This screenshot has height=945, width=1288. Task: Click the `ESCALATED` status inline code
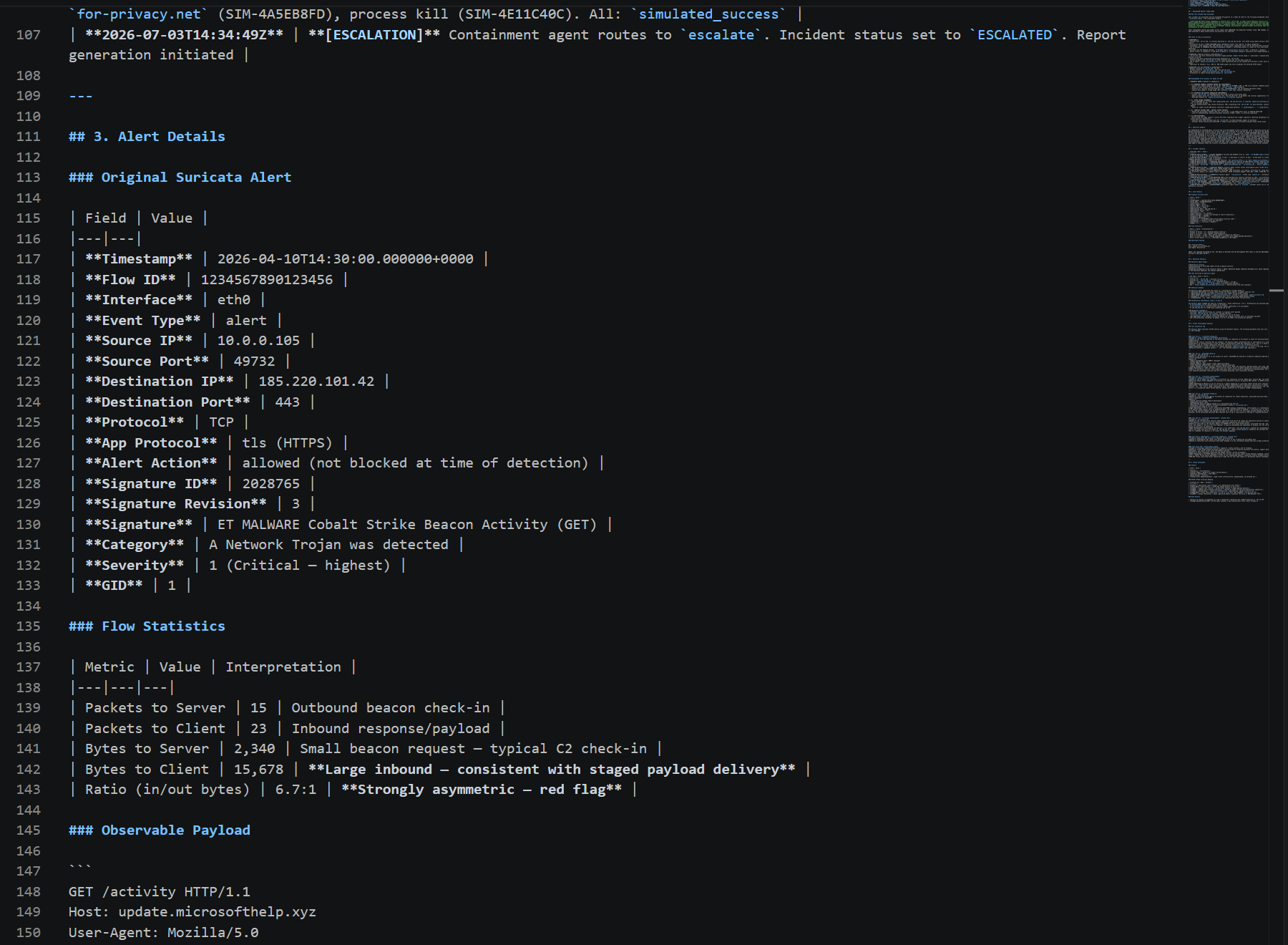pos(1014,35)
